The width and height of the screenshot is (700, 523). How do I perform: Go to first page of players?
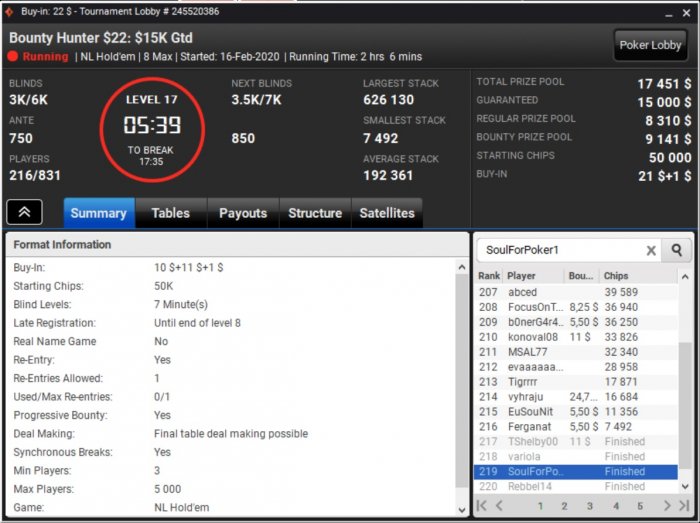tap(483, 506)
